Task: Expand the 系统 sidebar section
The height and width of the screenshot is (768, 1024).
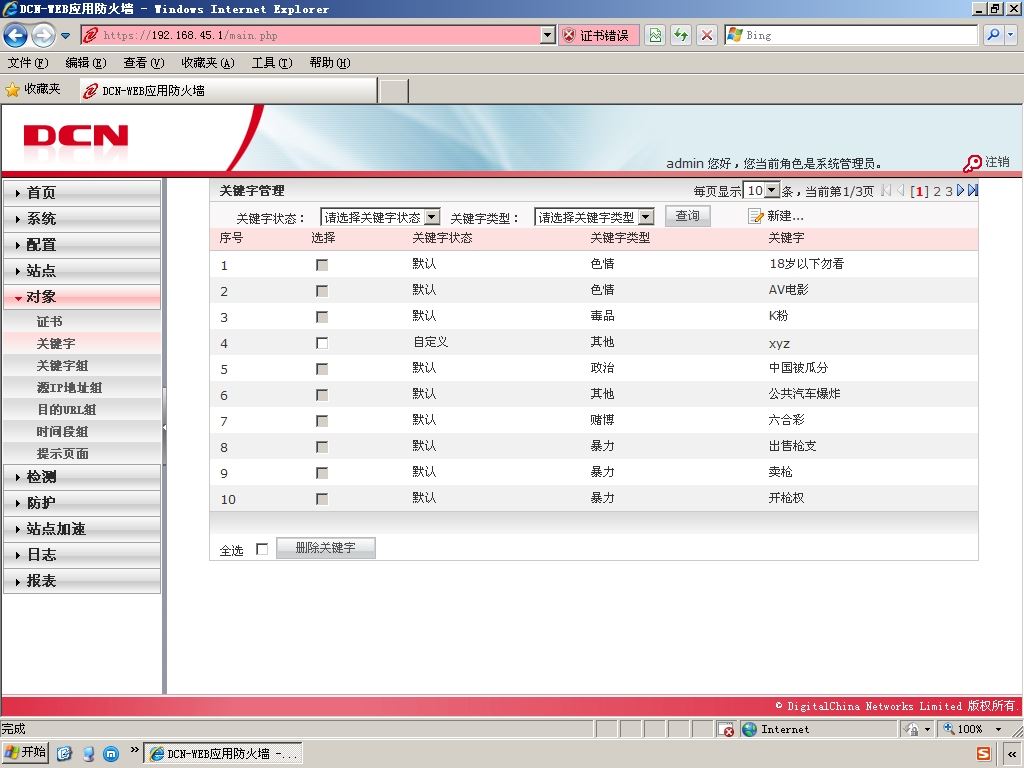Action: (82, 219)
